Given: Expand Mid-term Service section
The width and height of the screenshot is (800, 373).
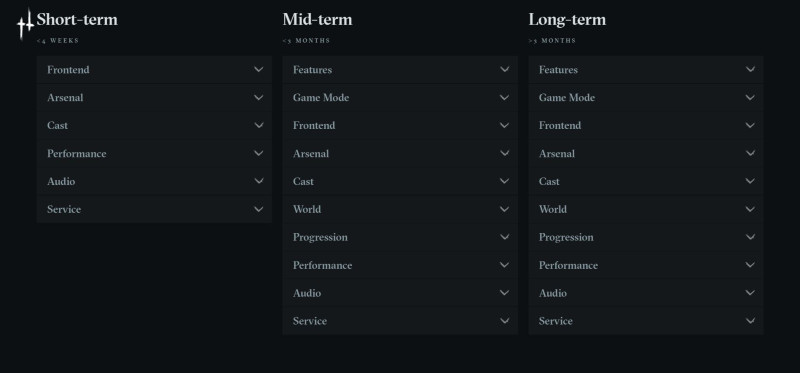Looking at the screenshot, I should point(400,321).
